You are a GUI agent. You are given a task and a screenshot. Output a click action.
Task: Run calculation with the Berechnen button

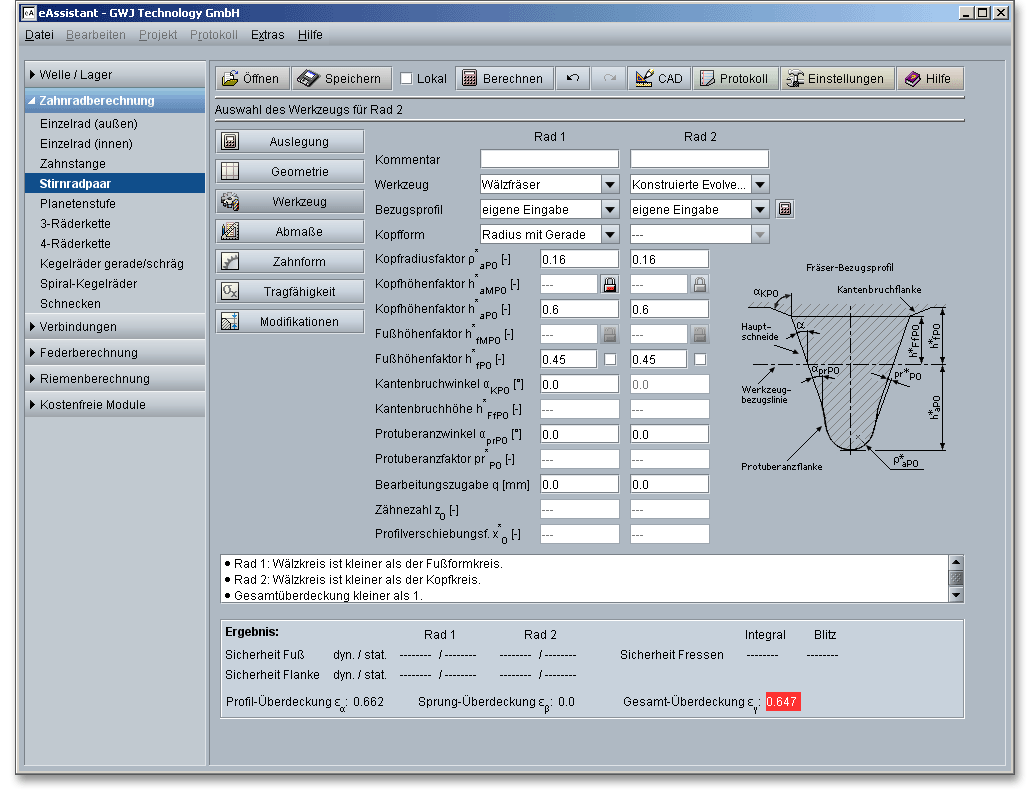pos(504,79)
